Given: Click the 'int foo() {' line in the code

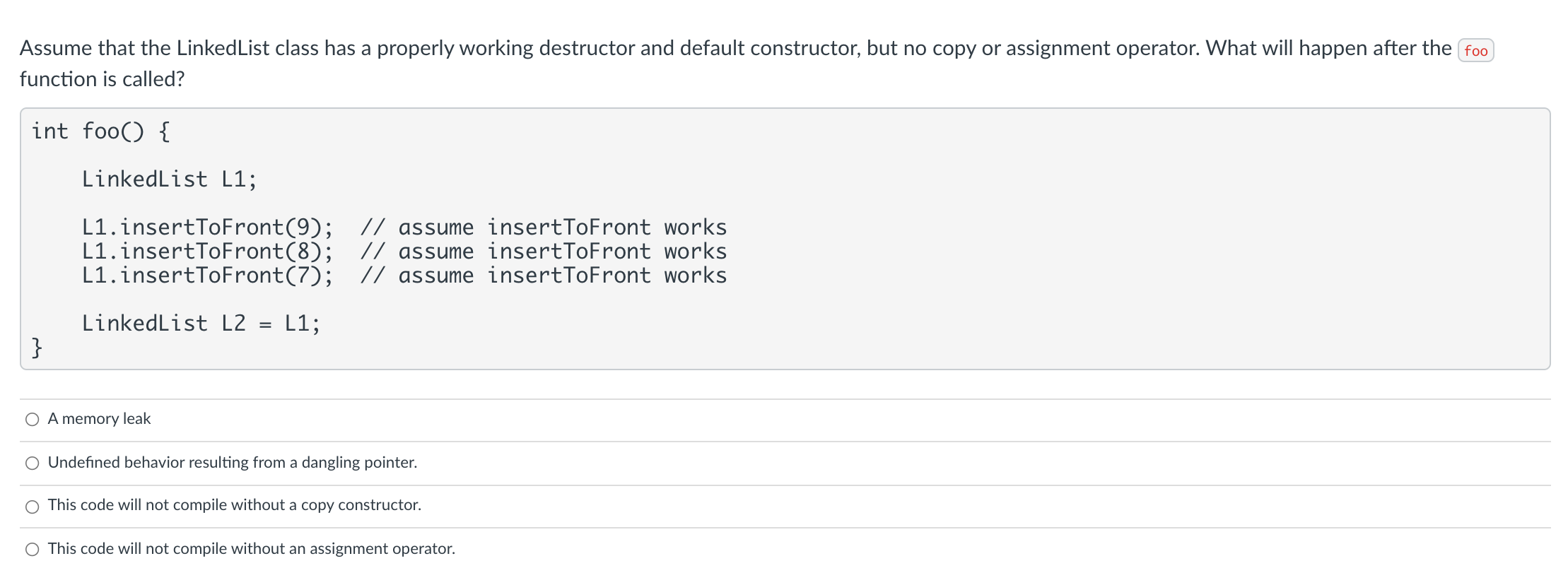Looking at the screenshot, I should click(101, 131).
